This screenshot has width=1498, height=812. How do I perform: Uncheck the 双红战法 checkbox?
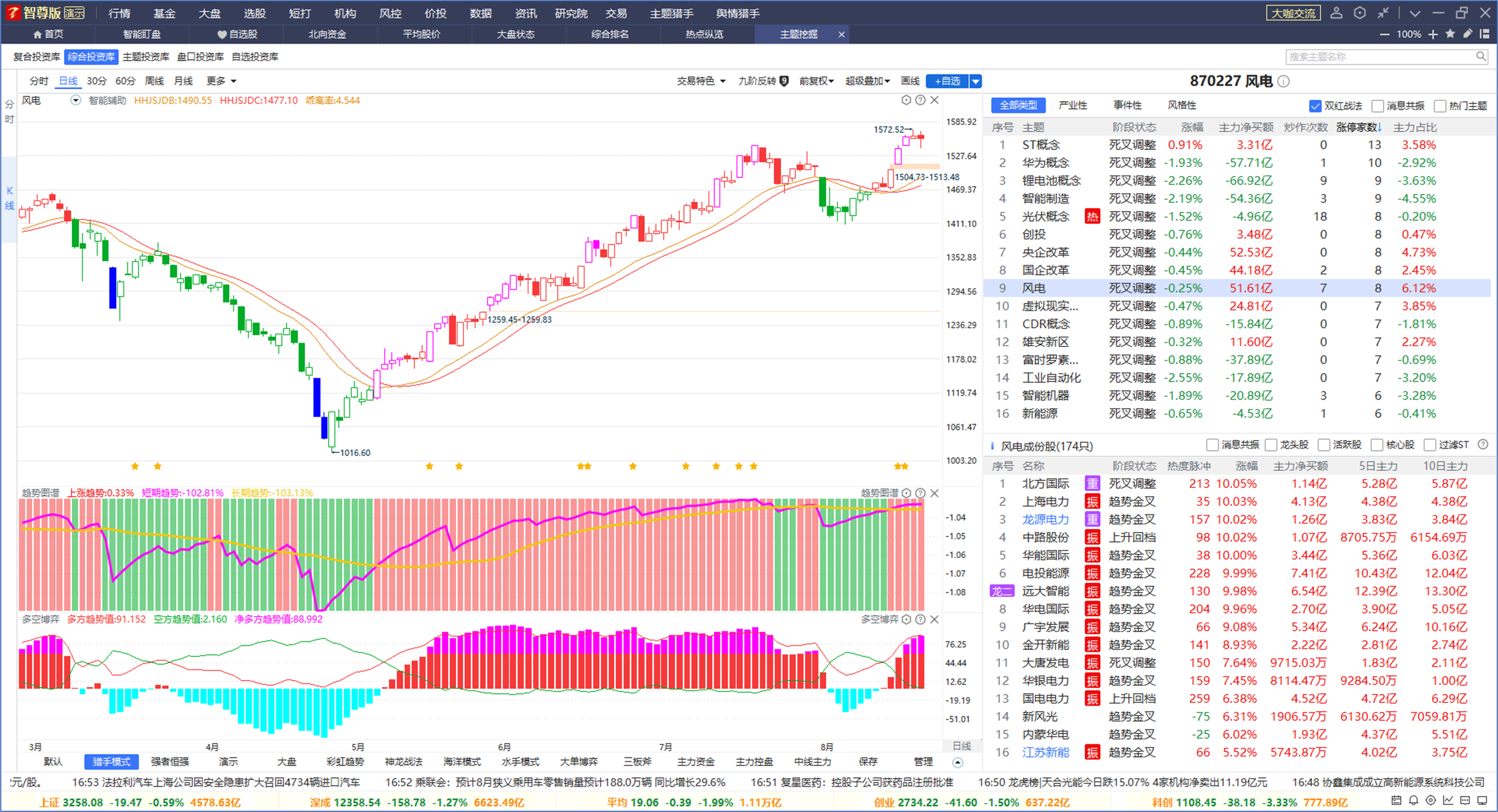click(1315, 106)
